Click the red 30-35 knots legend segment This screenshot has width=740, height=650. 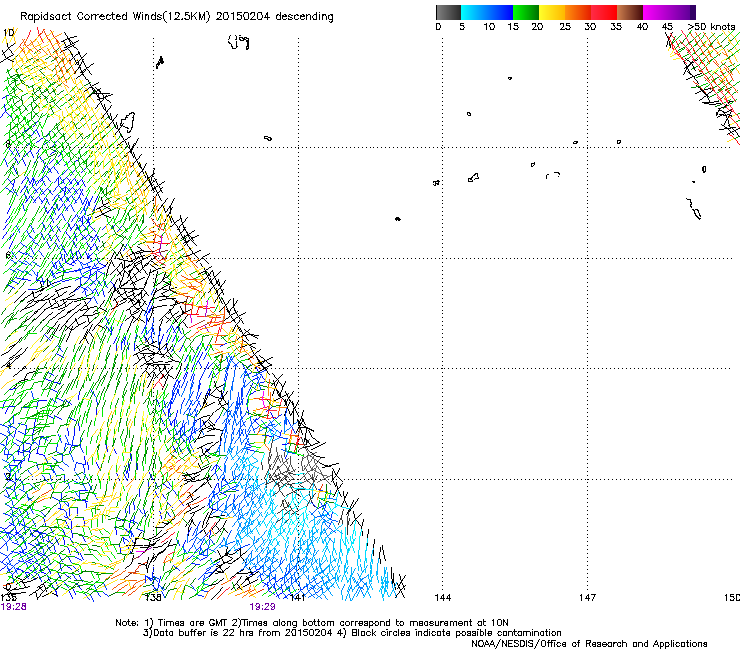pyautogui.click(x=604, y=12)
